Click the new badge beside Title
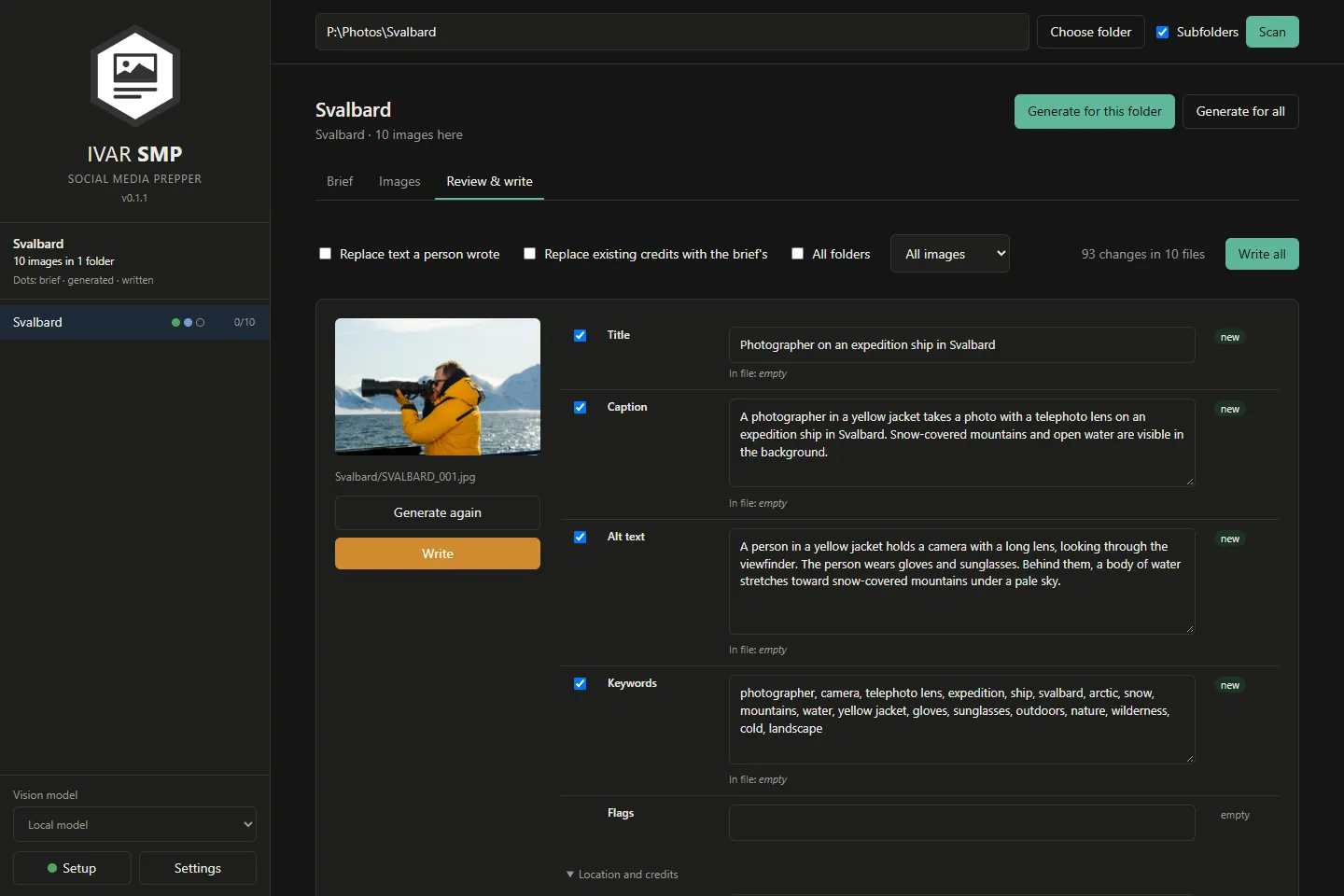The width and height of the screenshot is (1344, 896). [1230, 337]
